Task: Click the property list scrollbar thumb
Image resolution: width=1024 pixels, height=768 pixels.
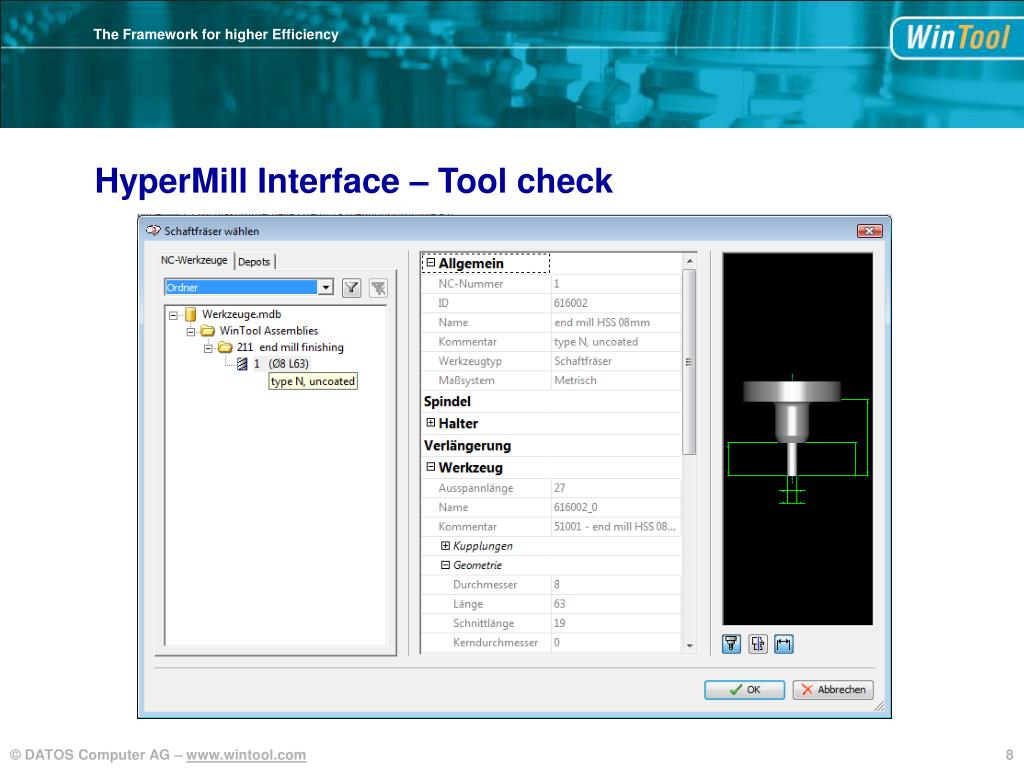Action: (x=689, y=362)
